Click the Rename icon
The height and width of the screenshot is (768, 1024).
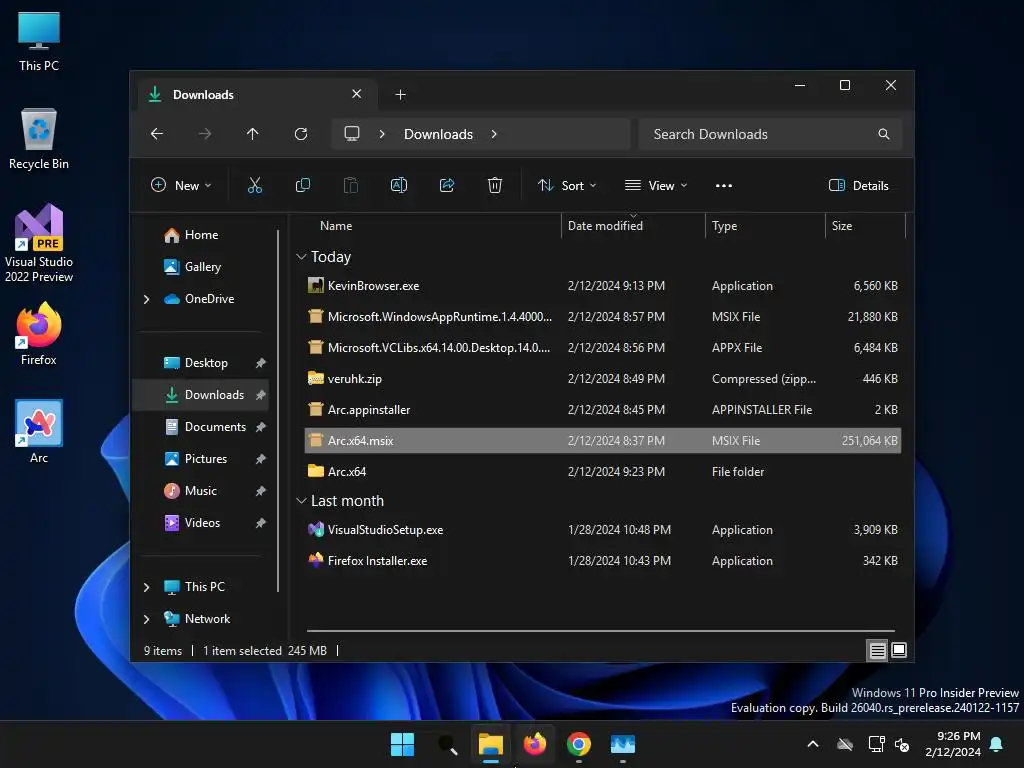tap(398, 185)
